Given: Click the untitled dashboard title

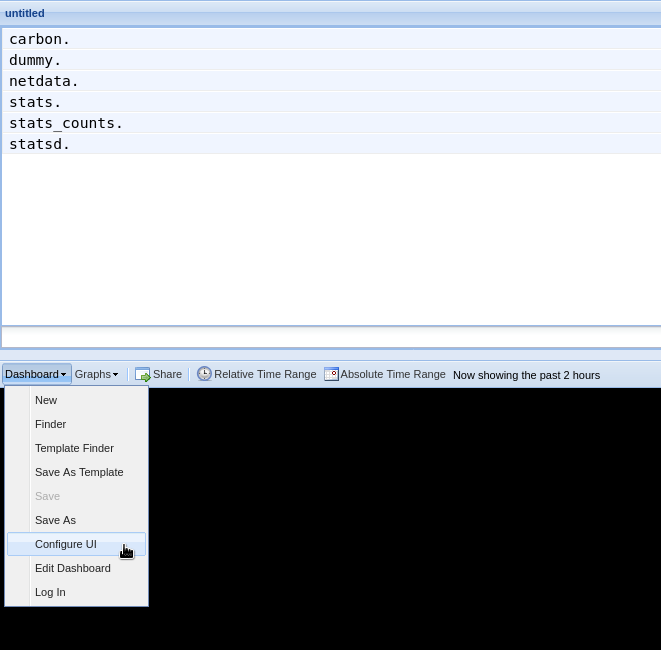Looking at the screenshot, I should [24, 13].
